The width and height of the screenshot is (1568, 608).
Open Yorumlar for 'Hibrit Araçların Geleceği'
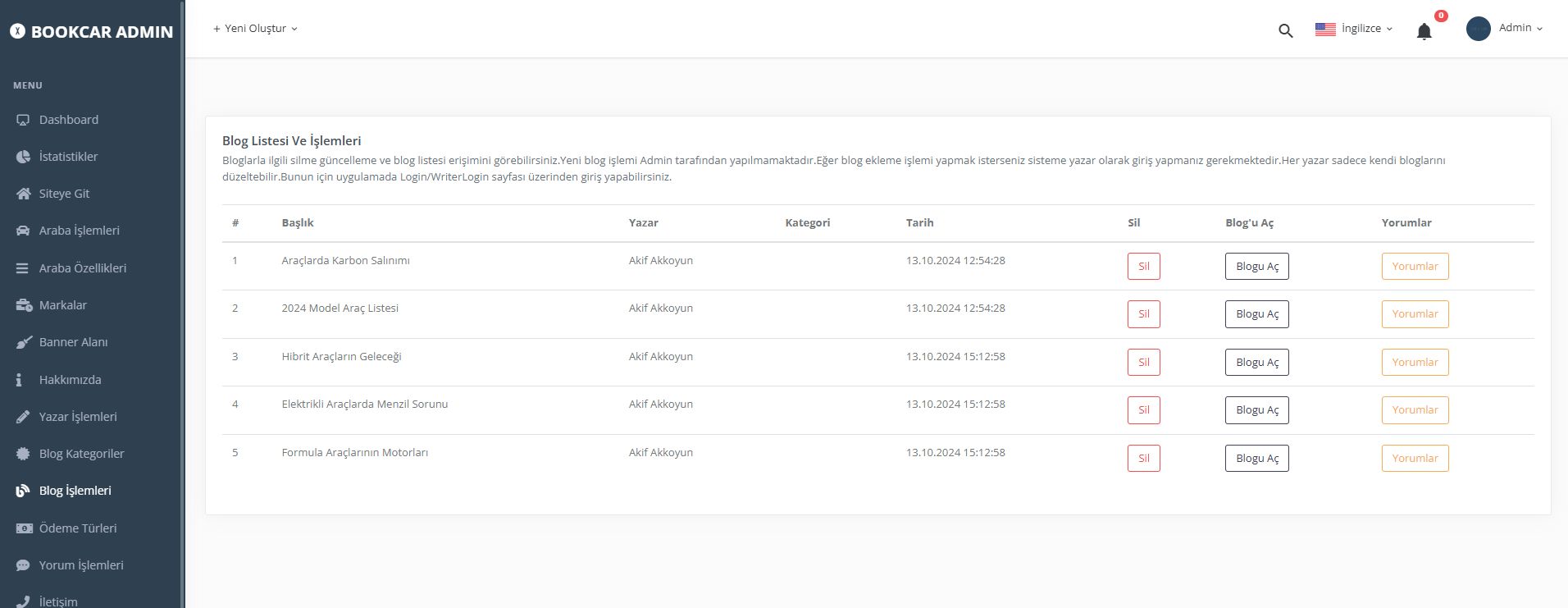(x=1415, y=363)
